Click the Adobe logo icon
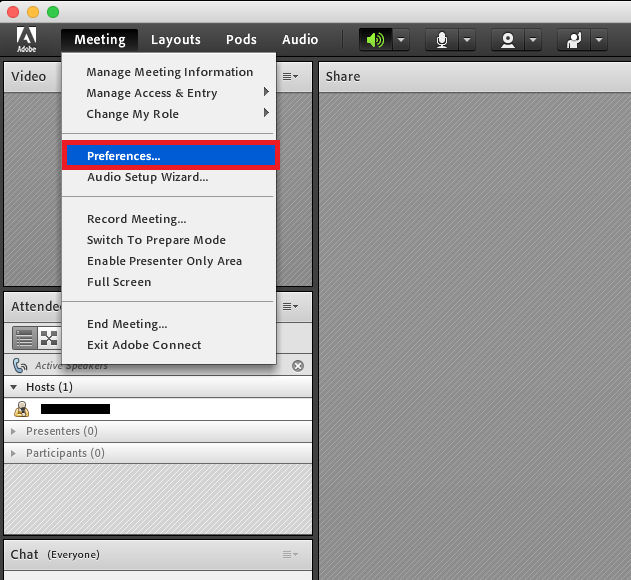This screenshot has height=580, width=631. [27, 39]
